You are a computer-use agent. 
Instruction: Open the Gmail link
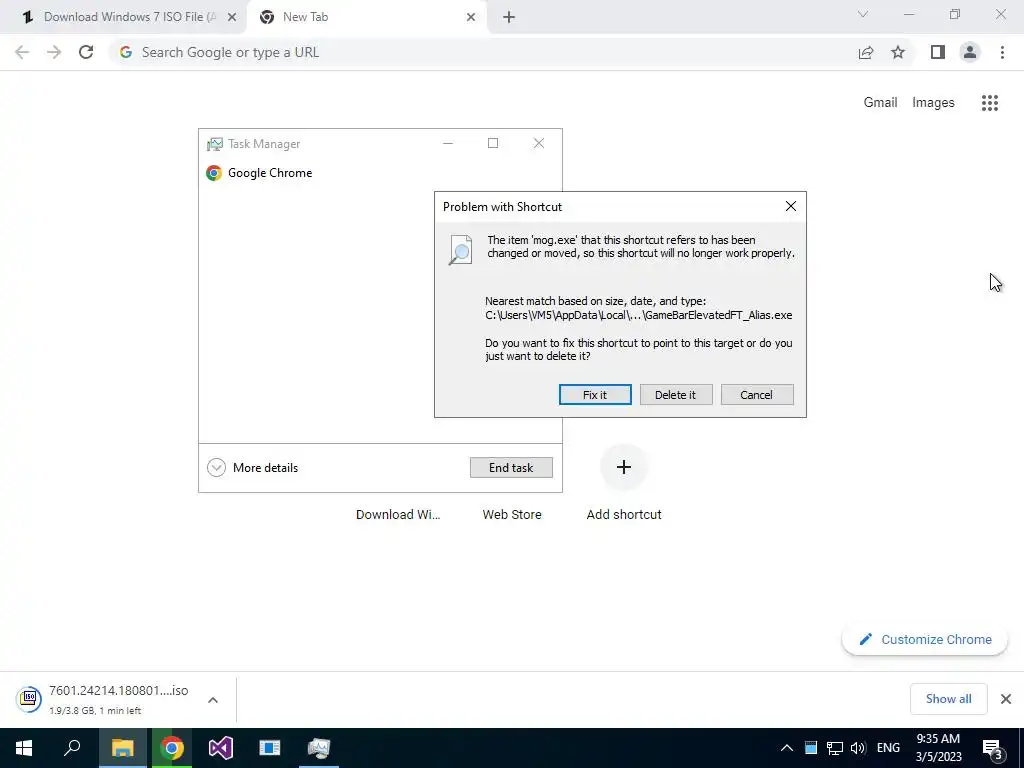pos(880,103)
